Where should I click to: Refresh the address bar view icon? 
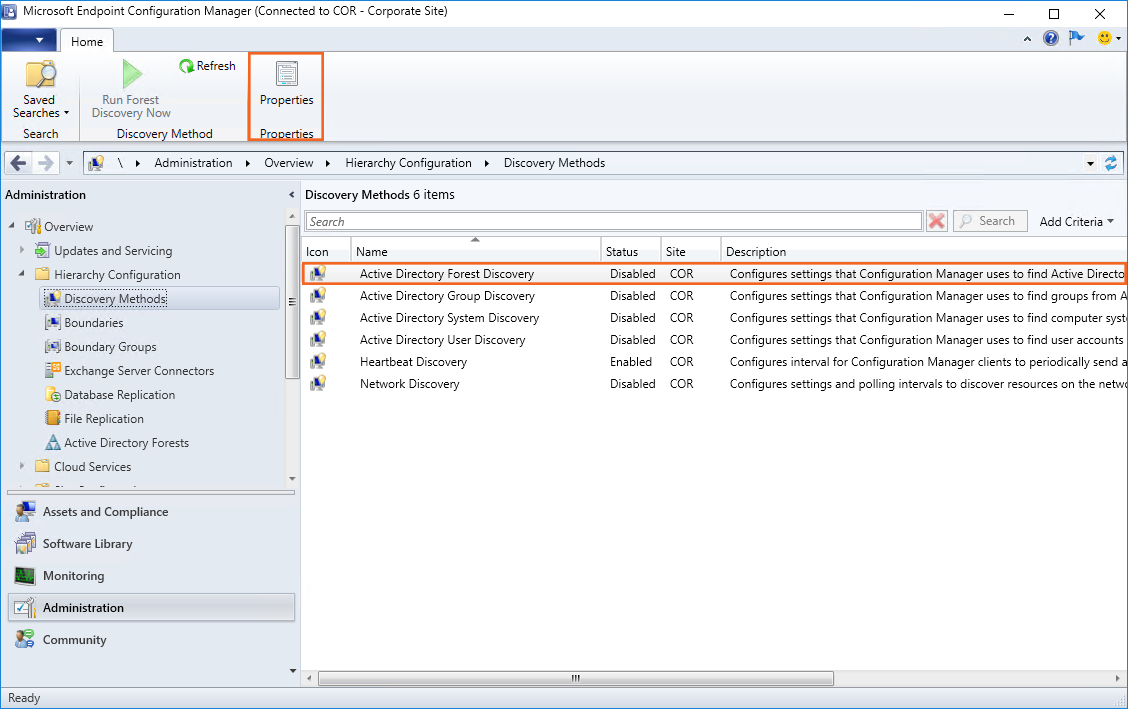[x=1110, y=163]
